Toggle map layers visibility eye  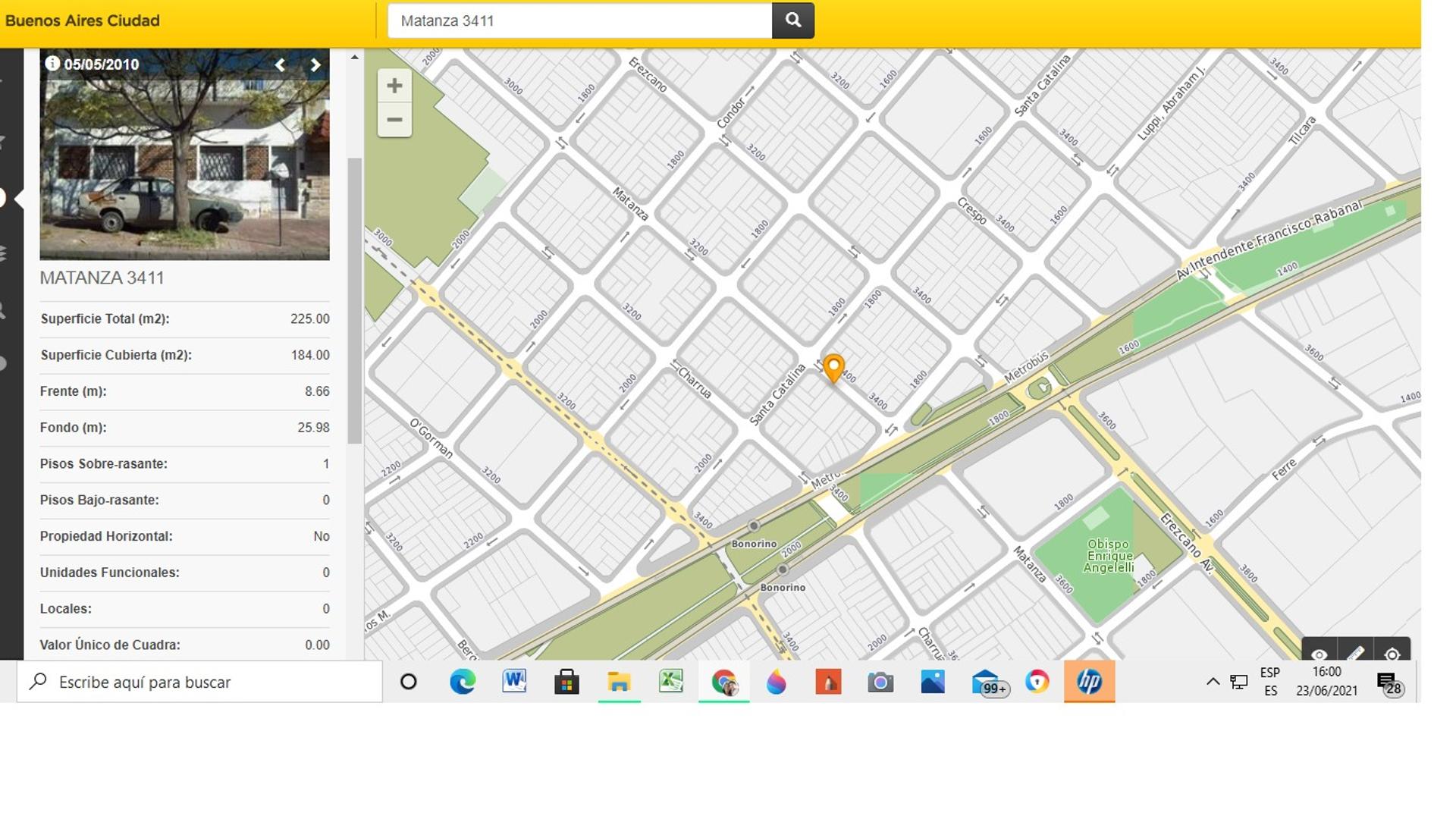pyautogui.click(x=1319, y=653)
